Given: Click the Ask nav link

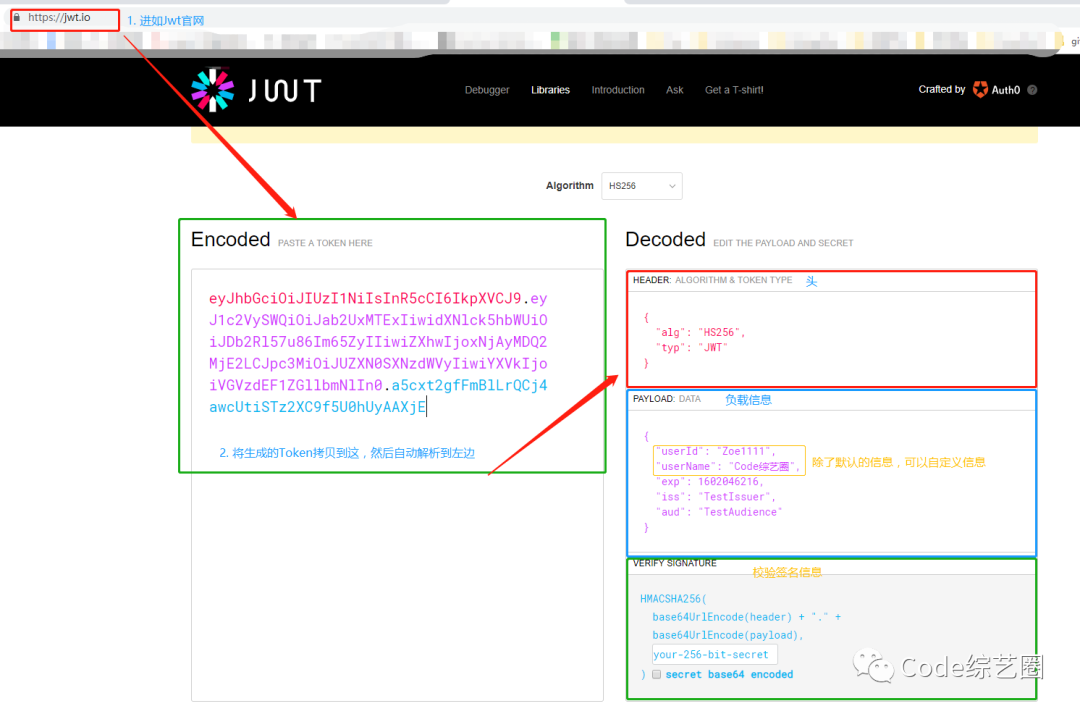Looking at the screenshot, I should point(675,90).
